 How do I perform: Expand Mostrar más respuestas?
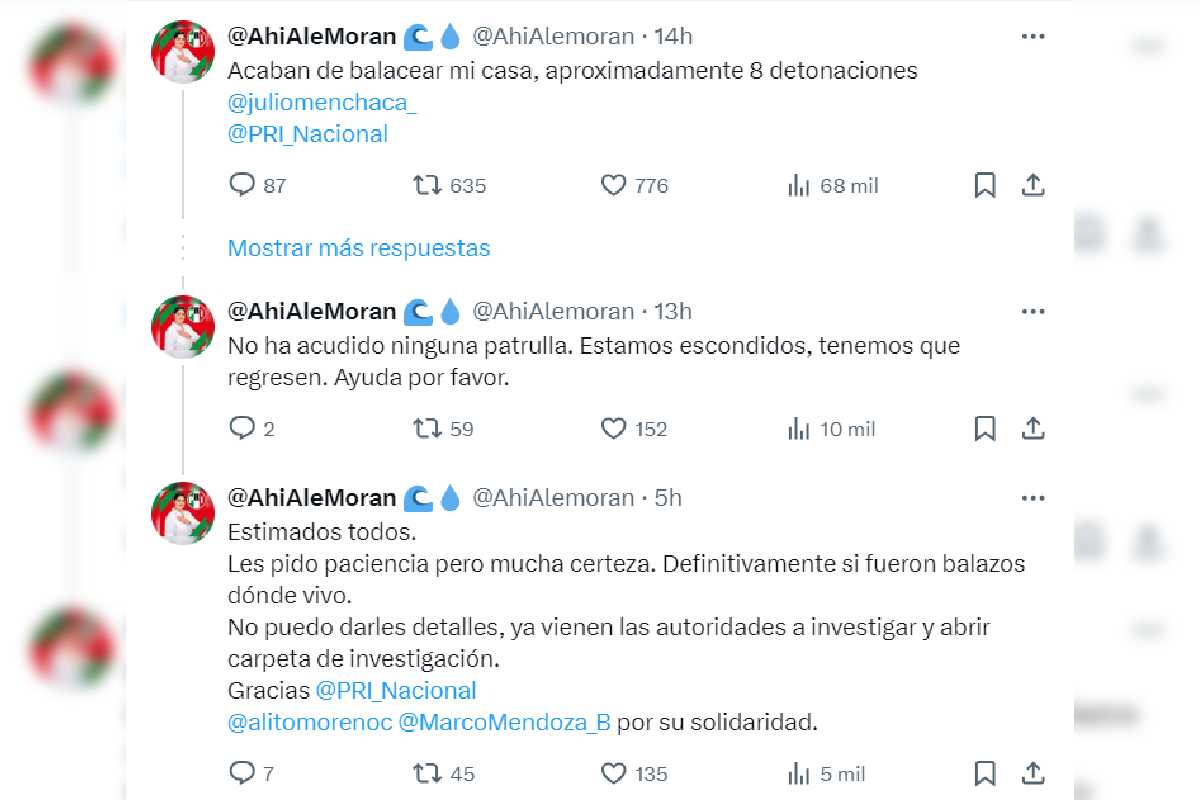(359, 247)
